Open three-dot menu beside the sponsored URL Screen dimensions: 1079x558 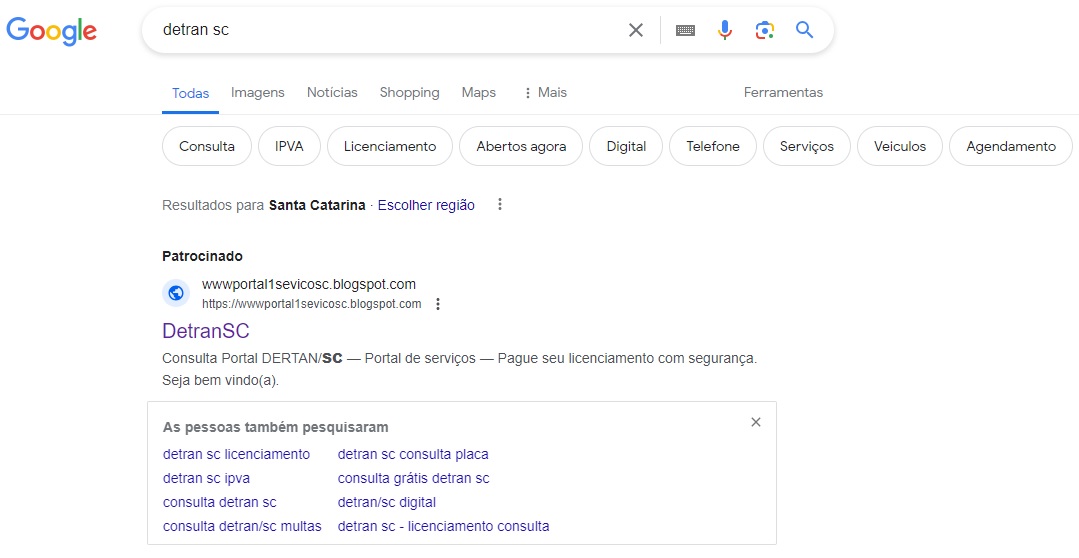click(438, 303)
